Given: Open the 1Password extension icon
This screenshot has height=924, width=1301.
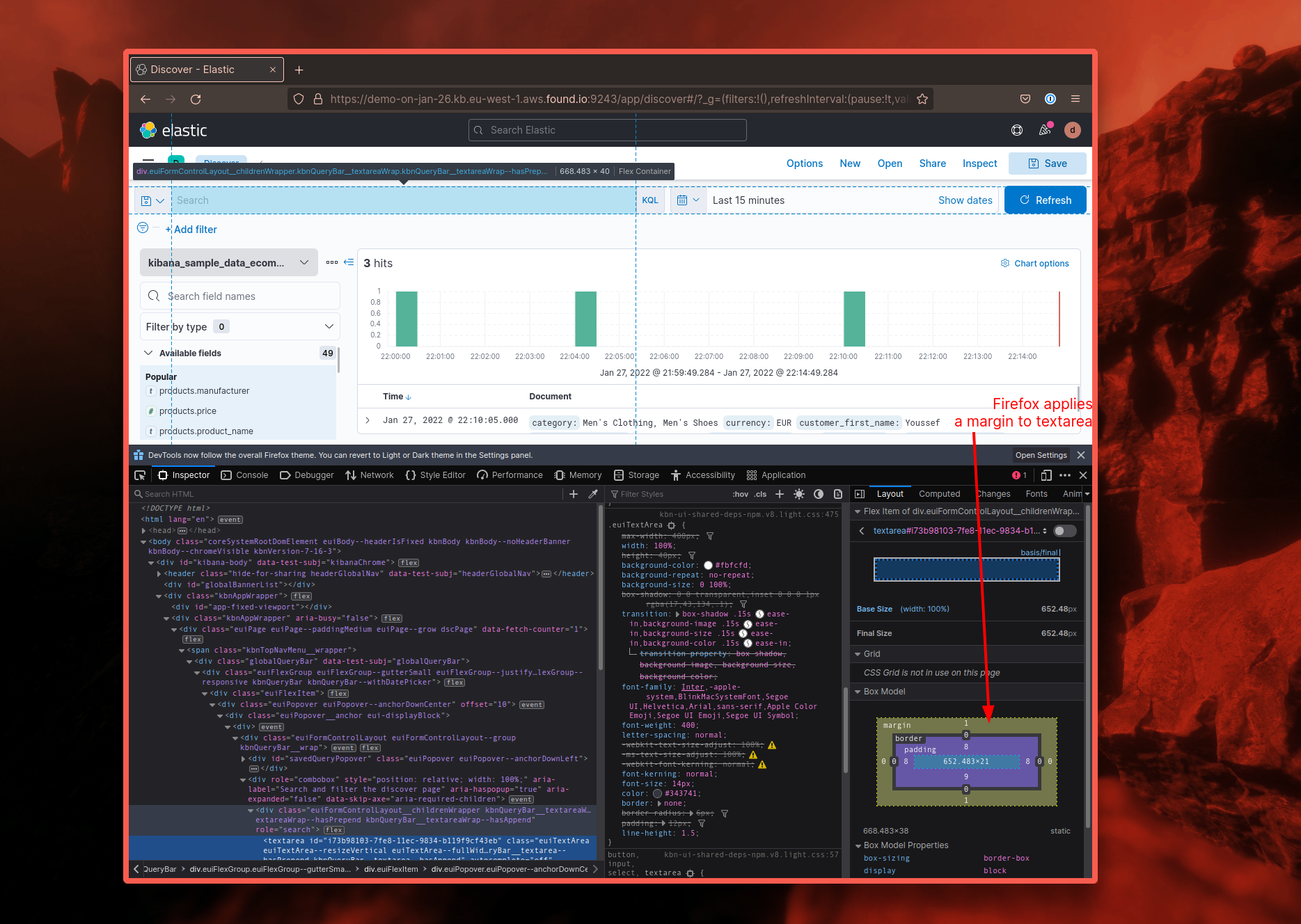Looking at the screenshot, I should click(1050, 99).
